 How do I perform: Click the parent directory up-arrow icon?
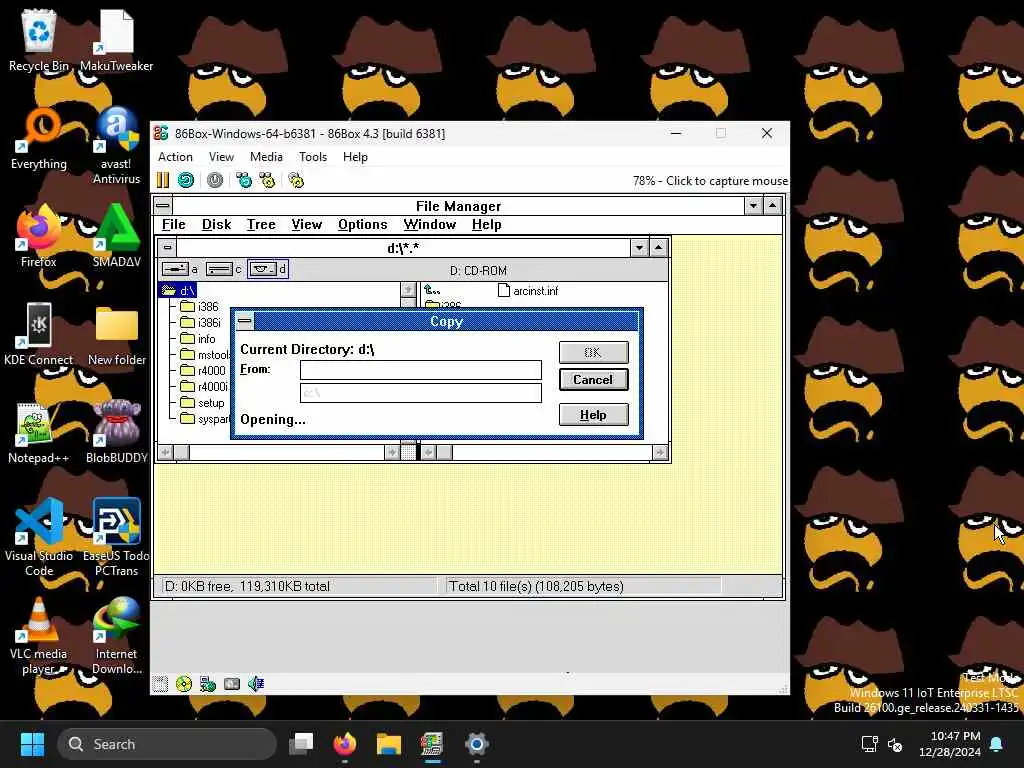(432, 291)
